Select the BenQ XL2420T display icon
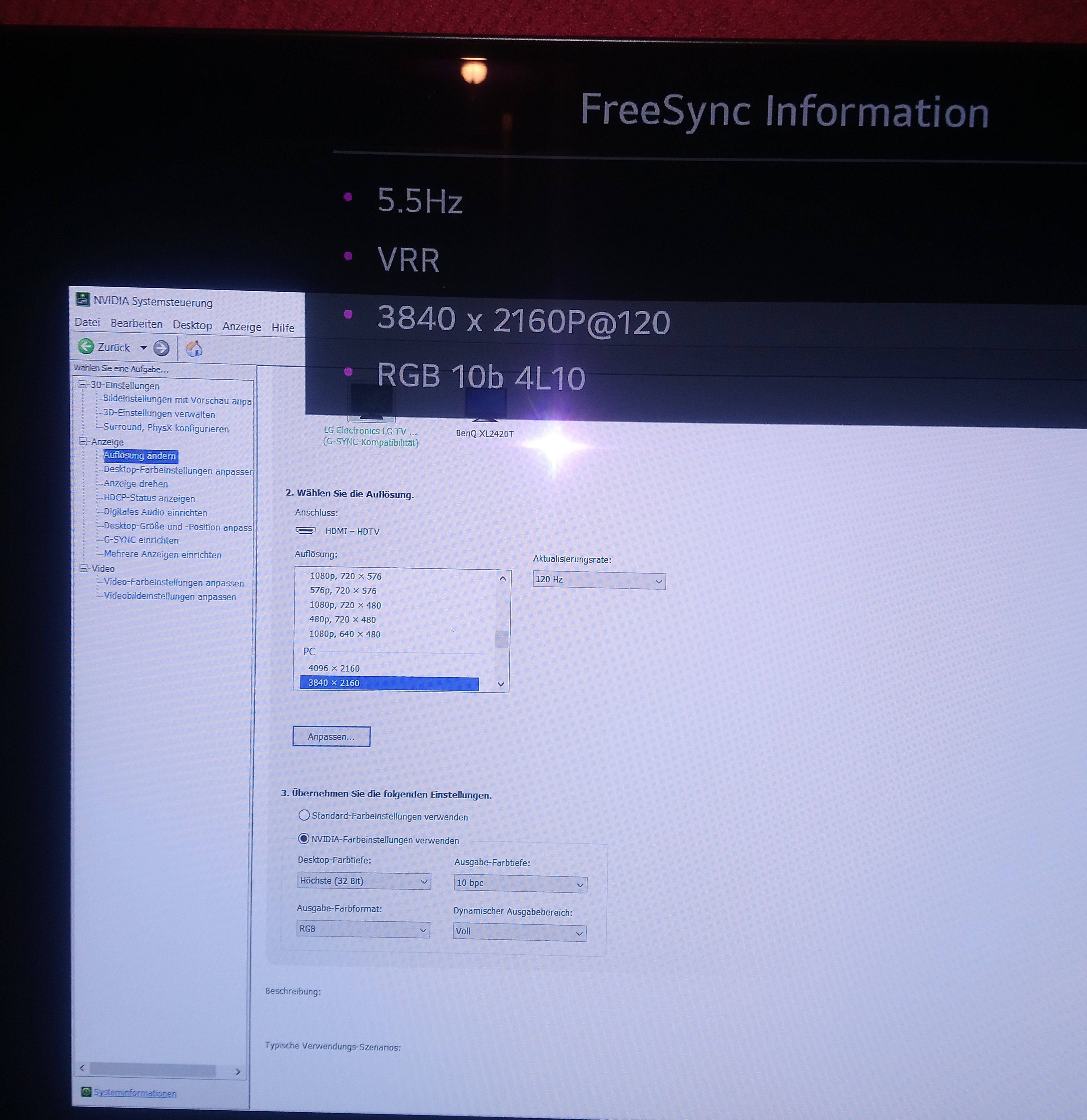Viewport: 1087px width, 1120px height. (x=486, y=404)
